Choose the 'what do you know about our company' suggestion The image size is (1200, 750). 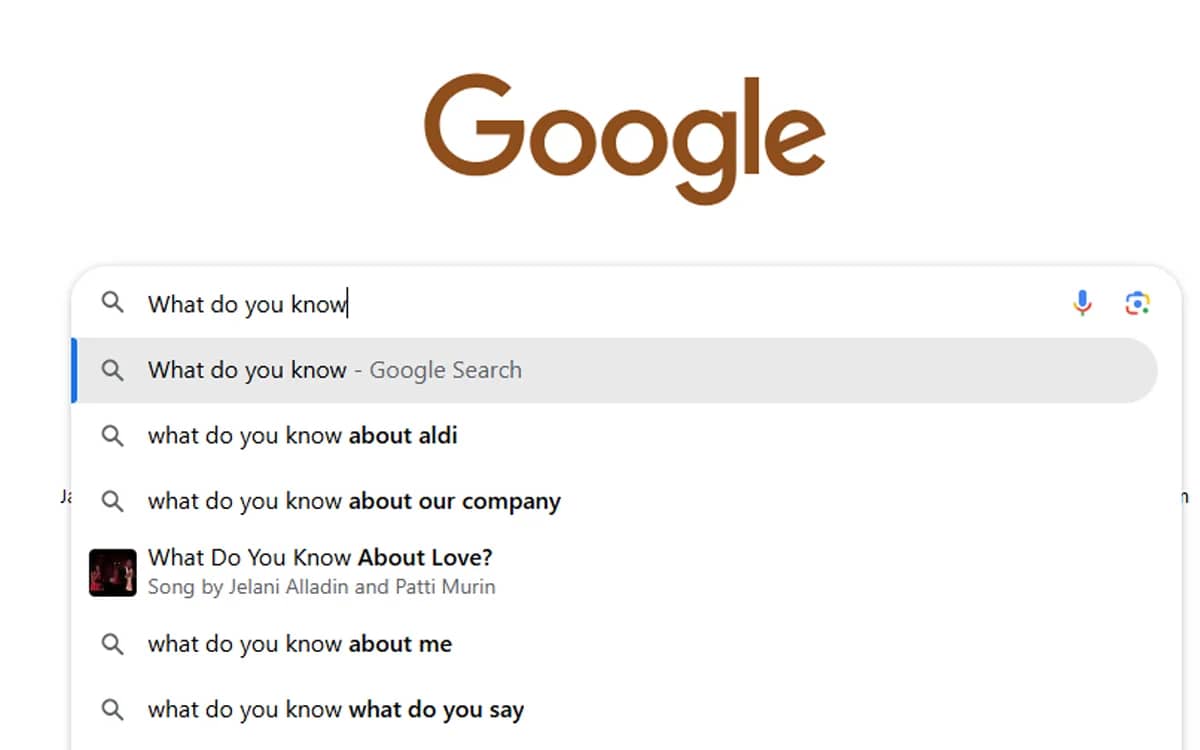pos(353,501)
